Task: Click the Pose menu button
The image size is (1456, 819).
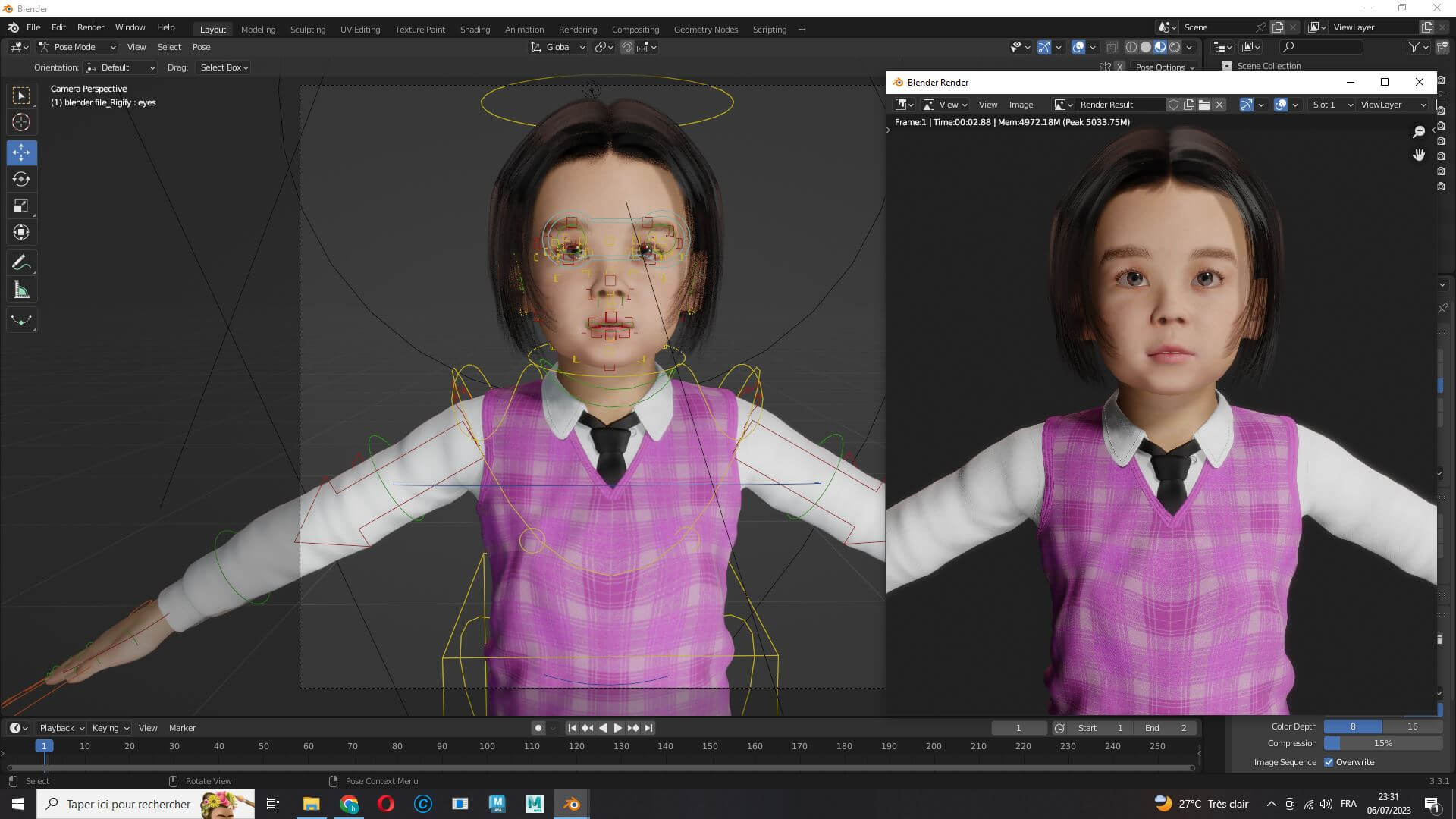Action: tap(201, 47)
